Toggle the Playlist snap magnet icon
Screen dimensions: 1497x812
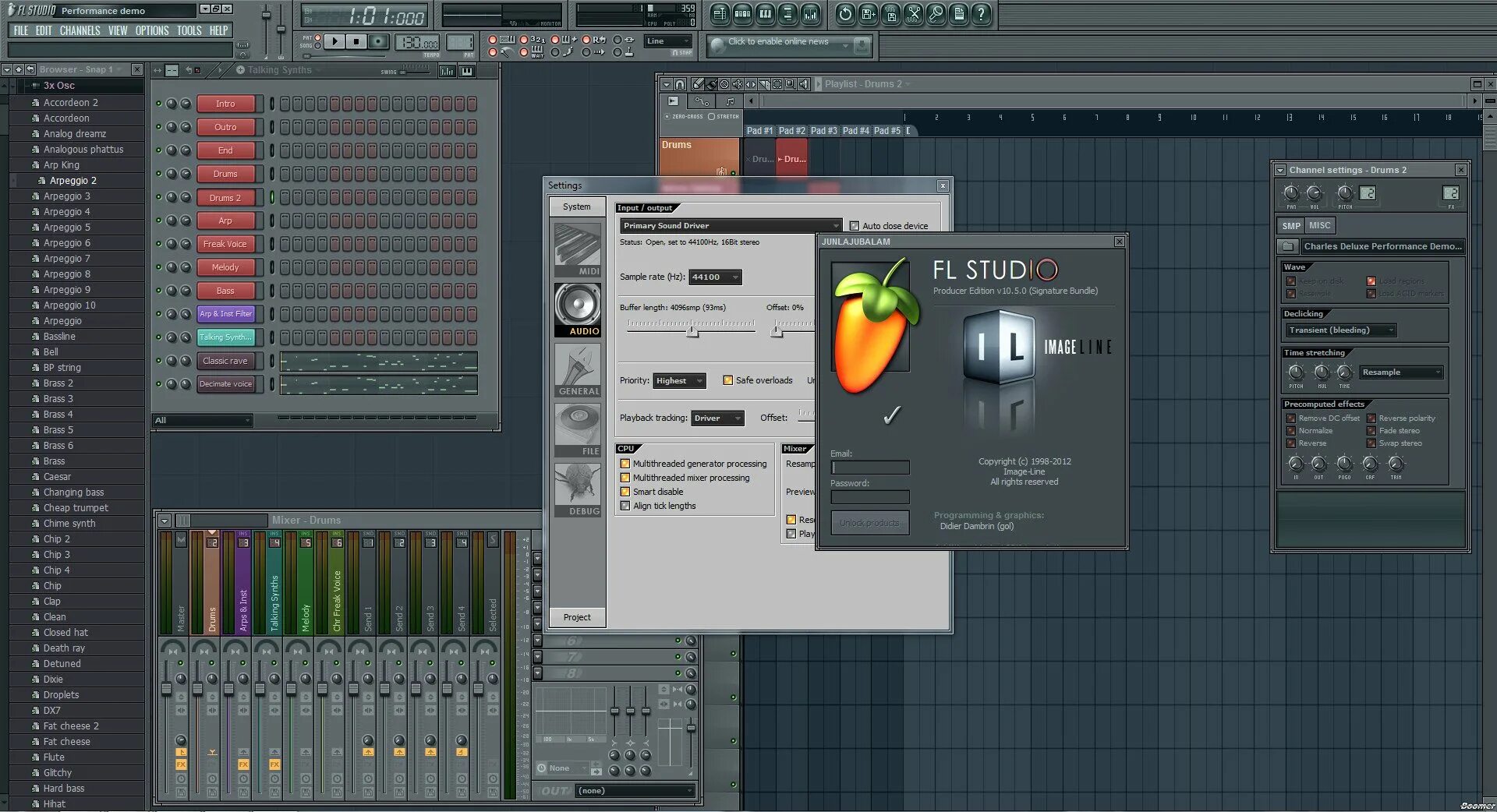(680, 84)
